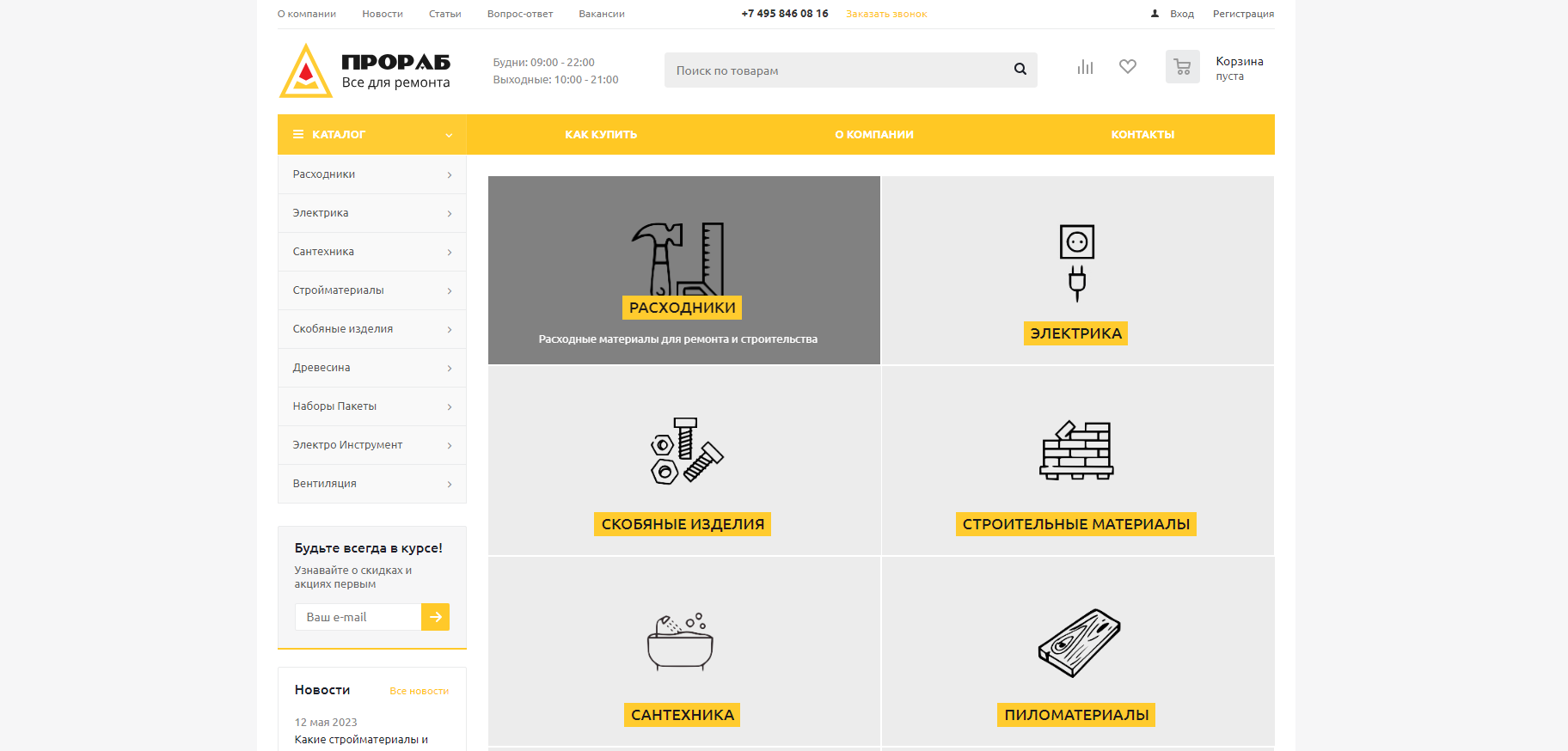Click the Регистрация link
1568x751 pixels.
pyautogui.click(x=1243, y=14)
